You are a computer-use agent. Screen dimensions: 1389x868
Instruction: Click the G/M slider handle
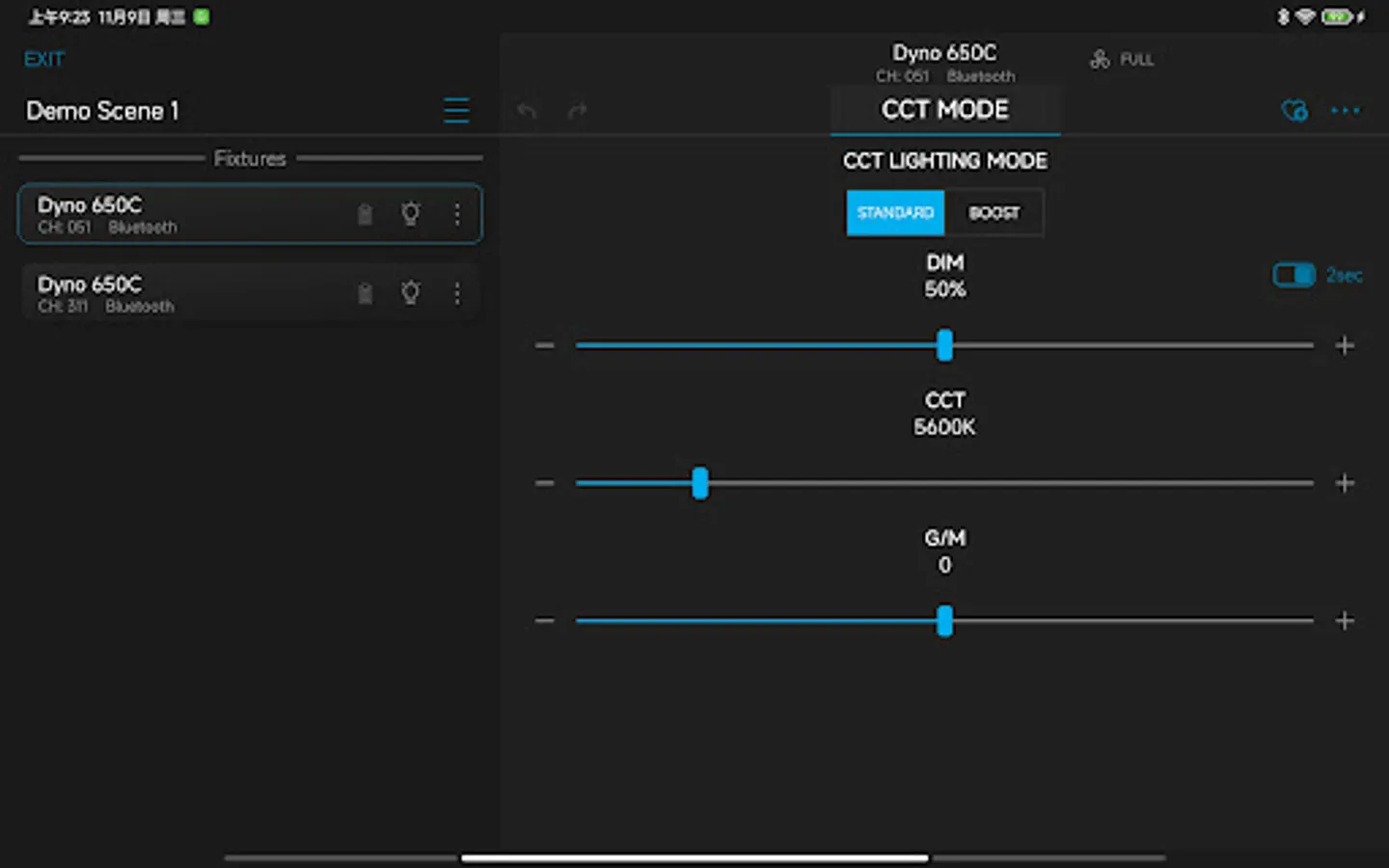pos(944,621)
